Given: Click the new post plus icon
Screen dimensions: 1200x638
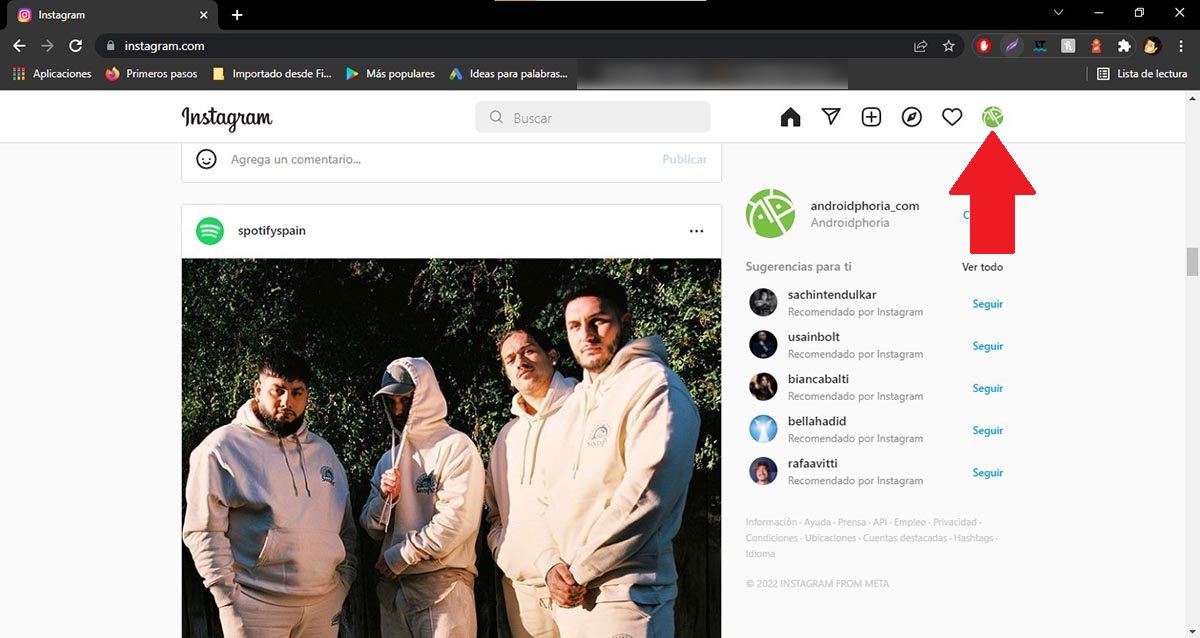Looking at the screenshot, I should pyautogui.click(x=871, y=118).
